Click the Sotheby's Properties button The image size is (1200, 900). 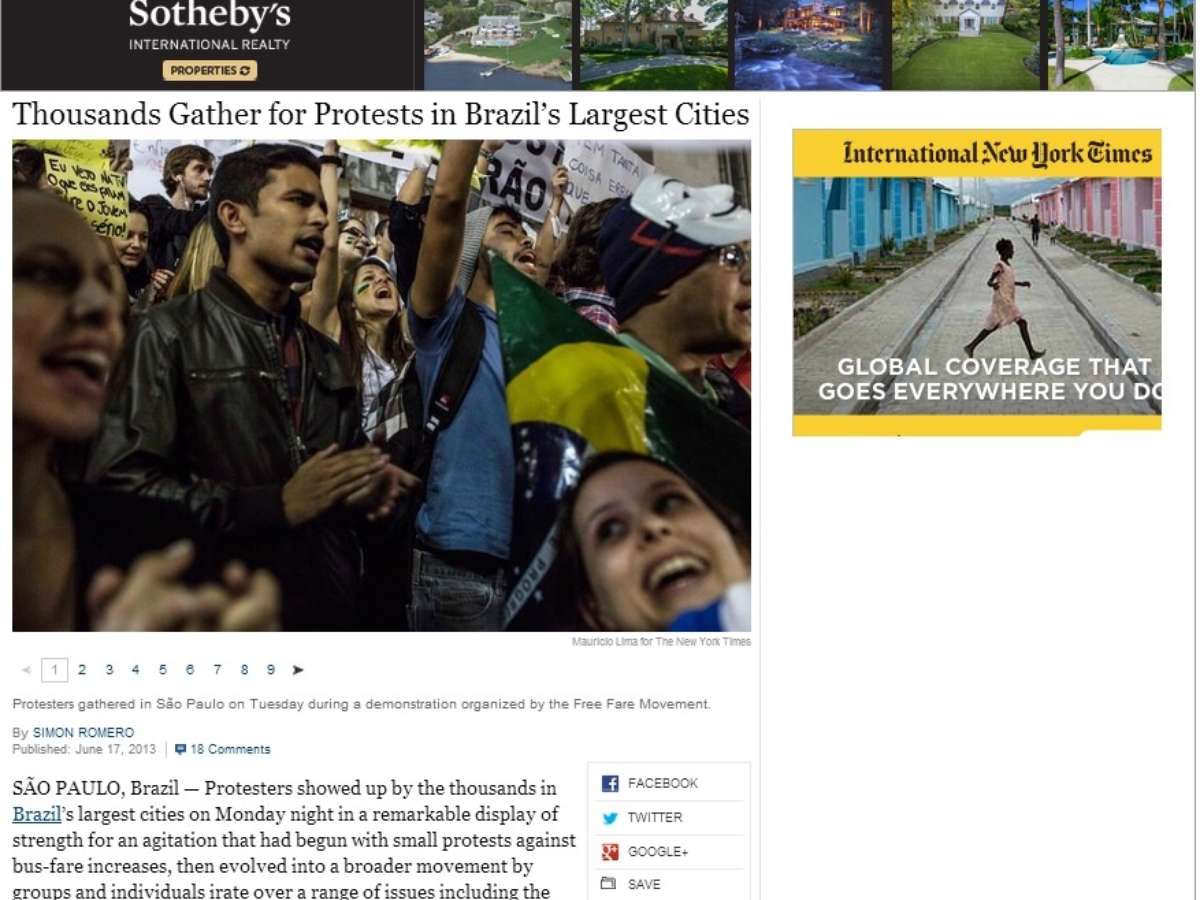tap(210, 71)
